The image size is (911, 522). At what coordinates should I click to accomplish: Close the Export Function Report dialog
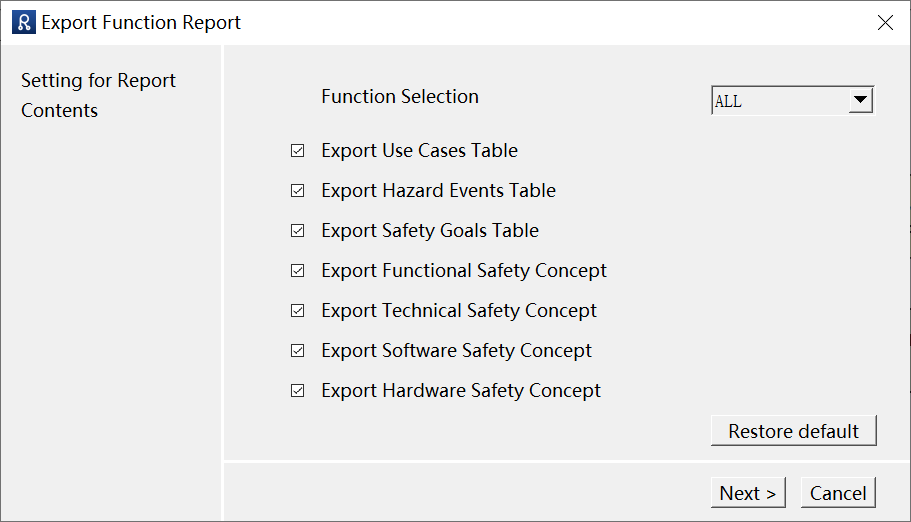click(885, 22)
